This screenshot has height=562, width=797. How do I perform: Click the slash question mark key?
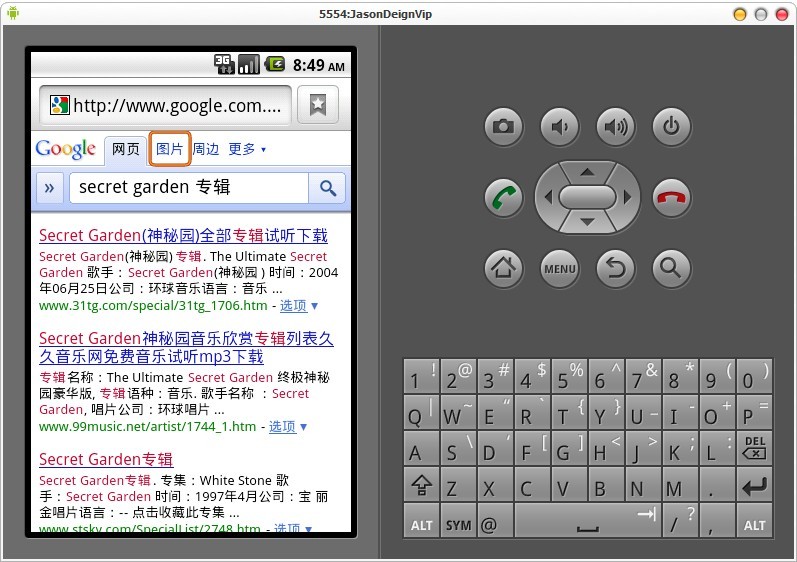(681, 521)
